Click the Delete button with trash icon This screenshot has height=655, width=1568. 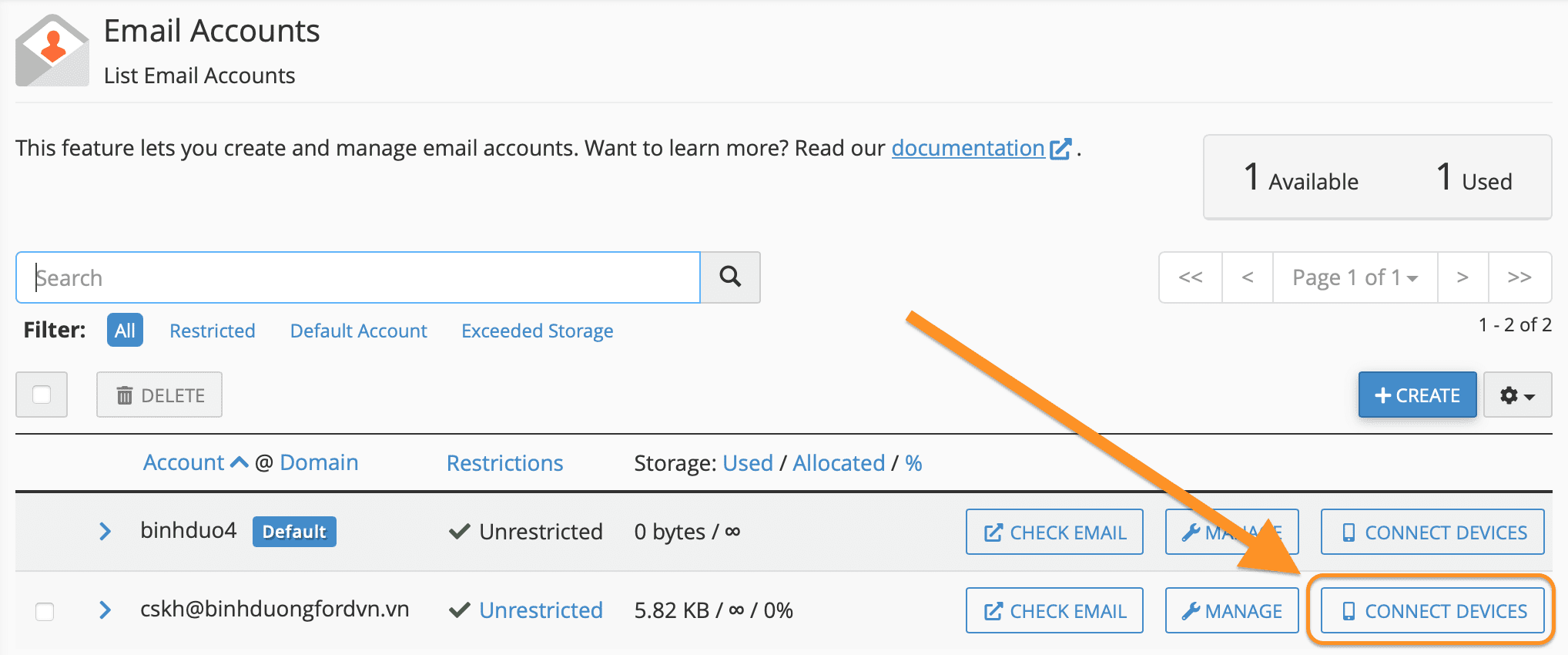point(159,395)
